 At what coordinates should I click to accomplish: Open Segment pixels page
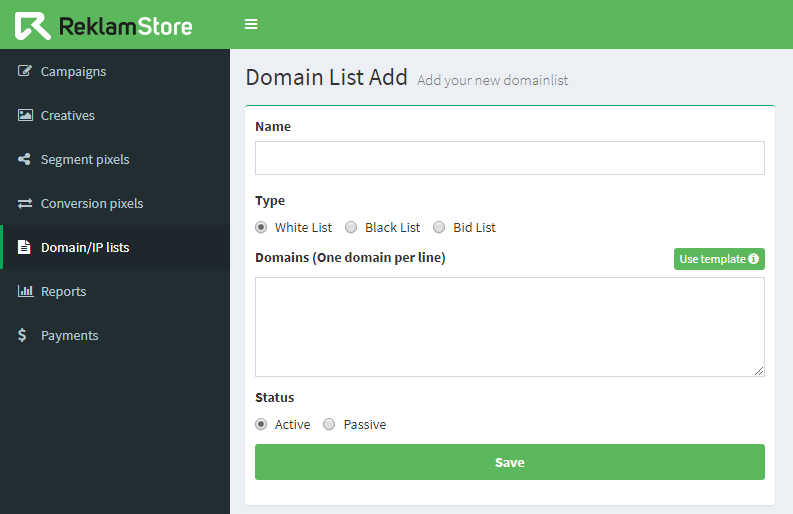click(x=115, y=159)
